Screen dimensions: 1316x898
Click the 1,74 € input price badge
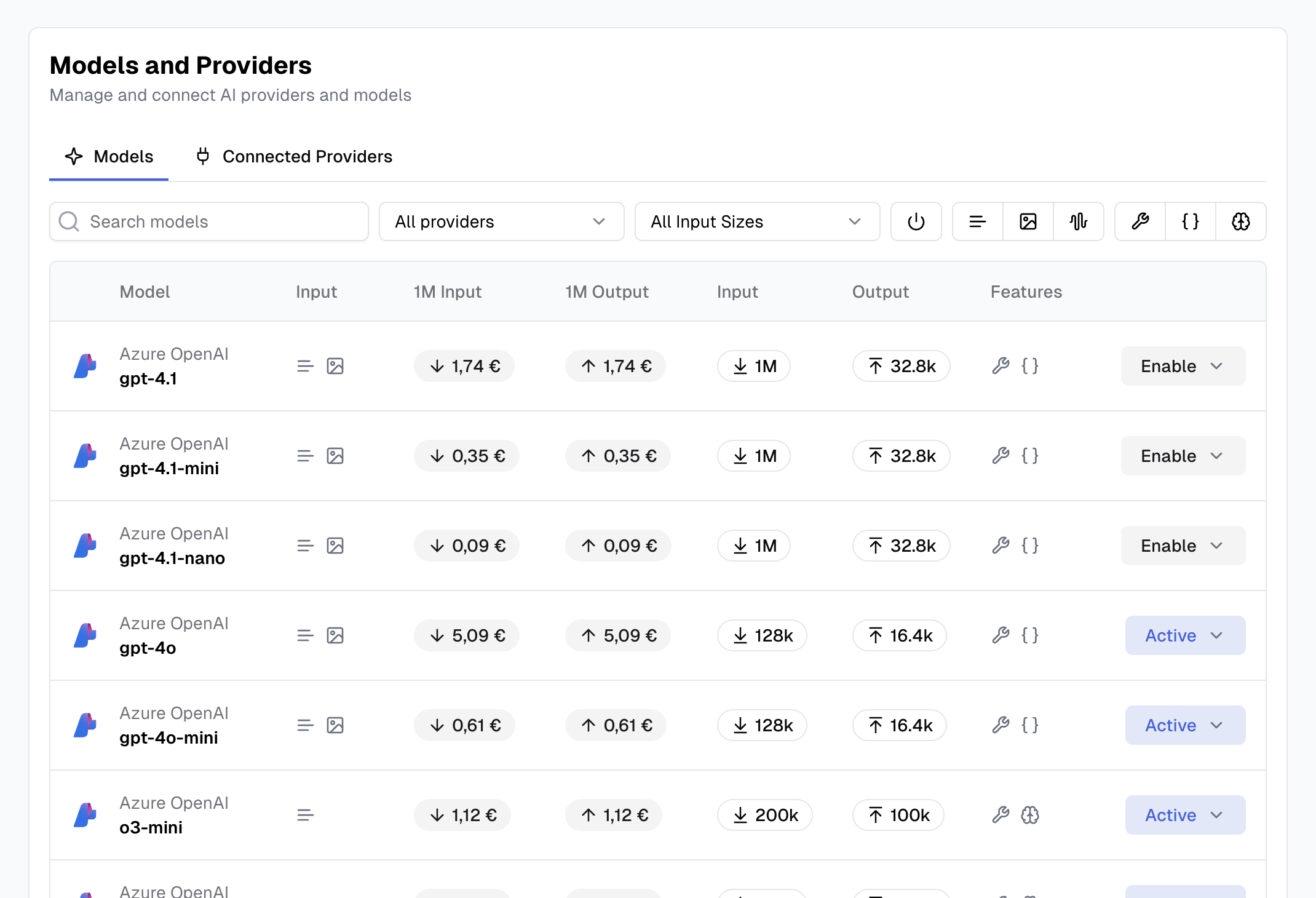click(x=464, y=366)
